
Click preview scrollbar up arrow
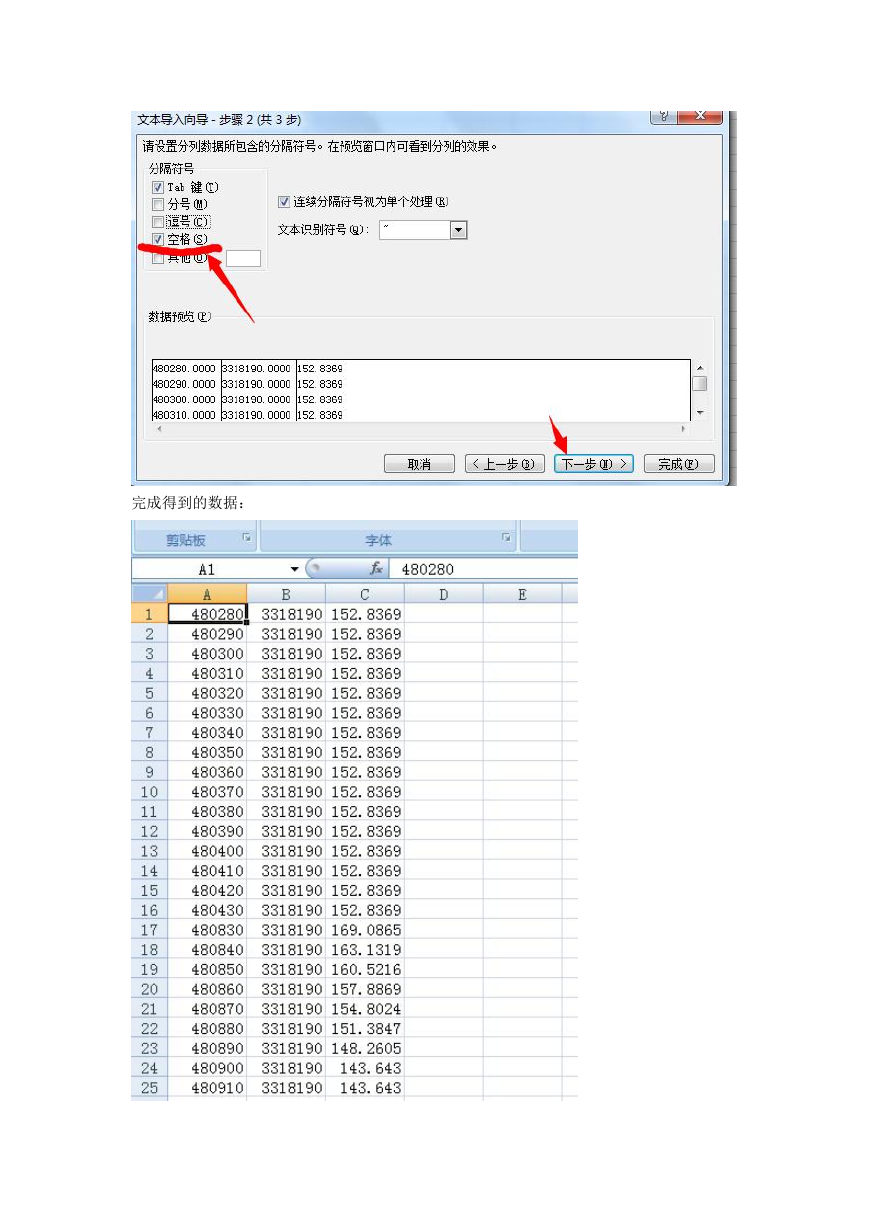click(x=700, y=368)
